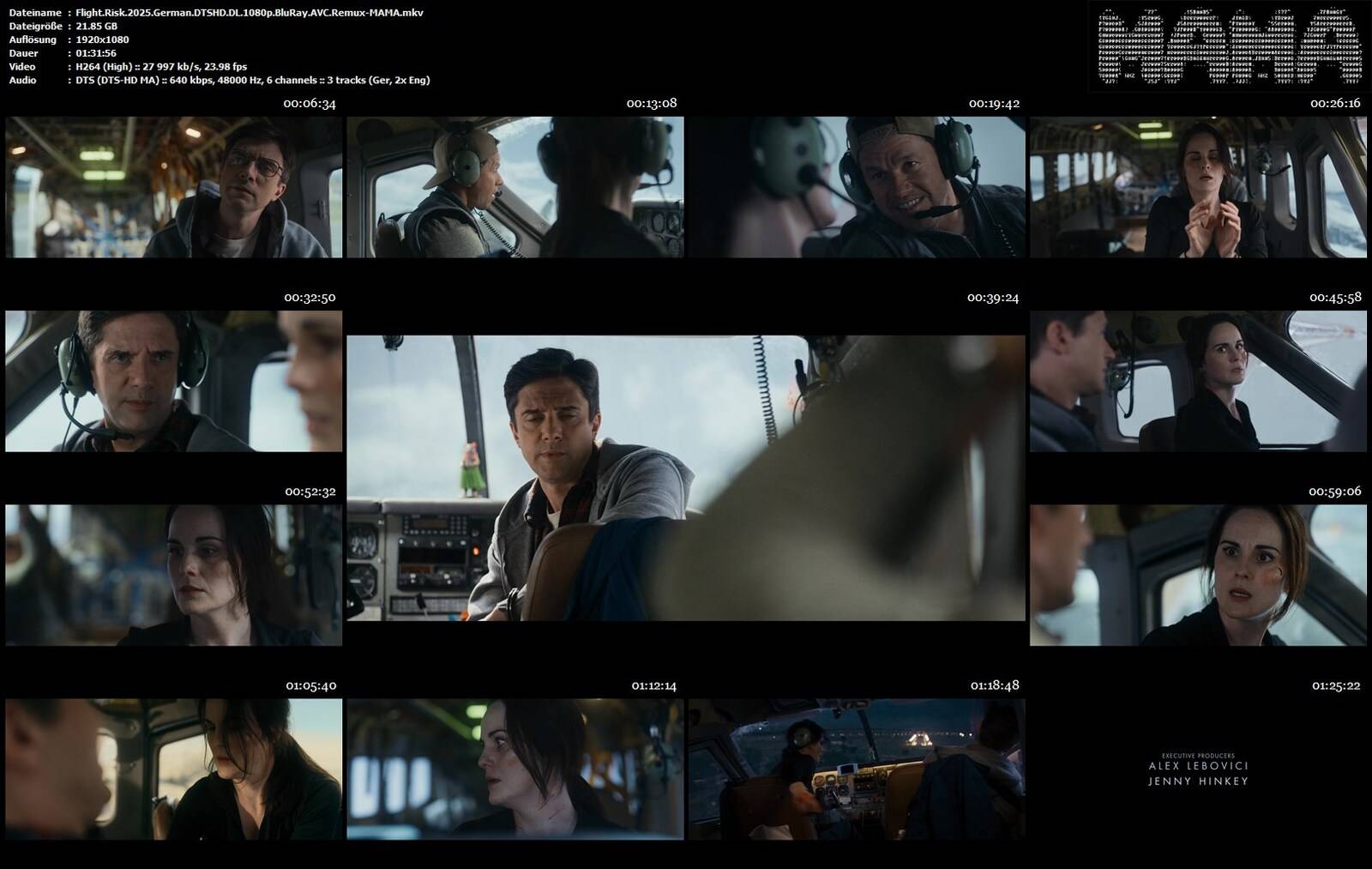Click the file name Flight.Risk.2025 mkv text
Image resolution: width=1372 pixels, height=869 pixels.
point(250,13)
